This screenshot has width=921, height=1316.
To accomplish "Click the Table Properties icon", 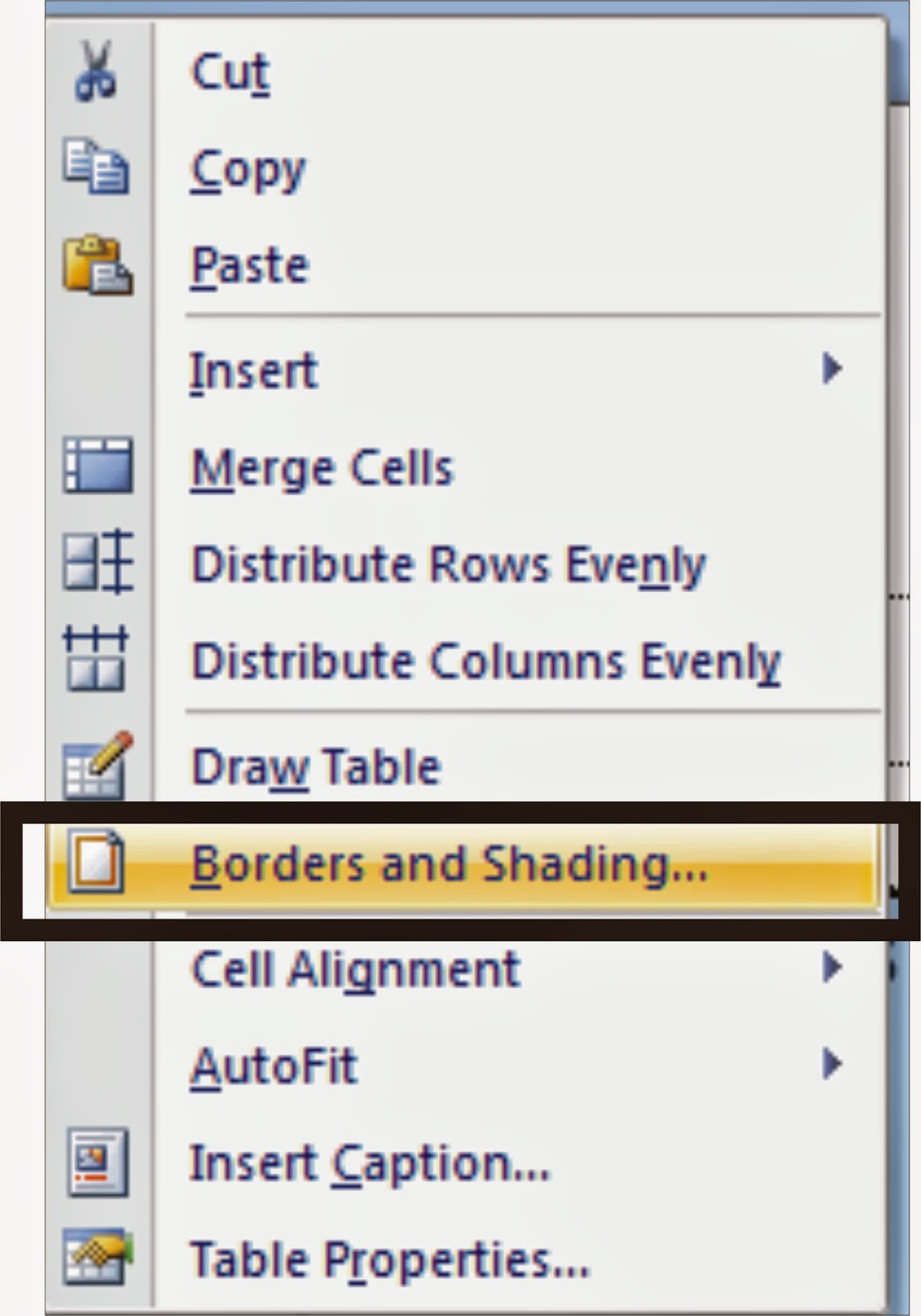I will pos(98,1257).
